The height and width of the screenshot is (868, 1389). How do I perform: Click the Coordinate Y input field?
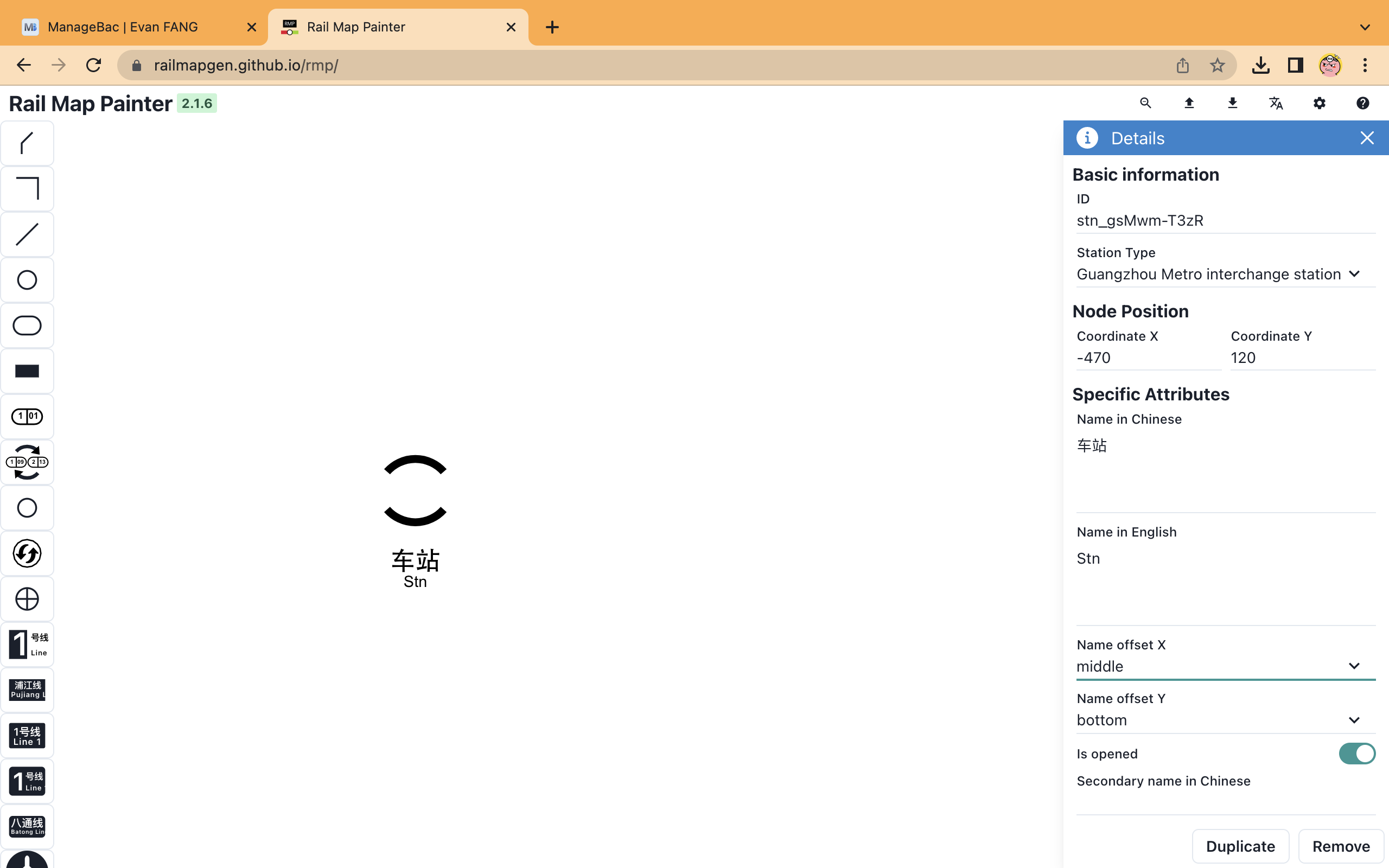coord(1303,358)
